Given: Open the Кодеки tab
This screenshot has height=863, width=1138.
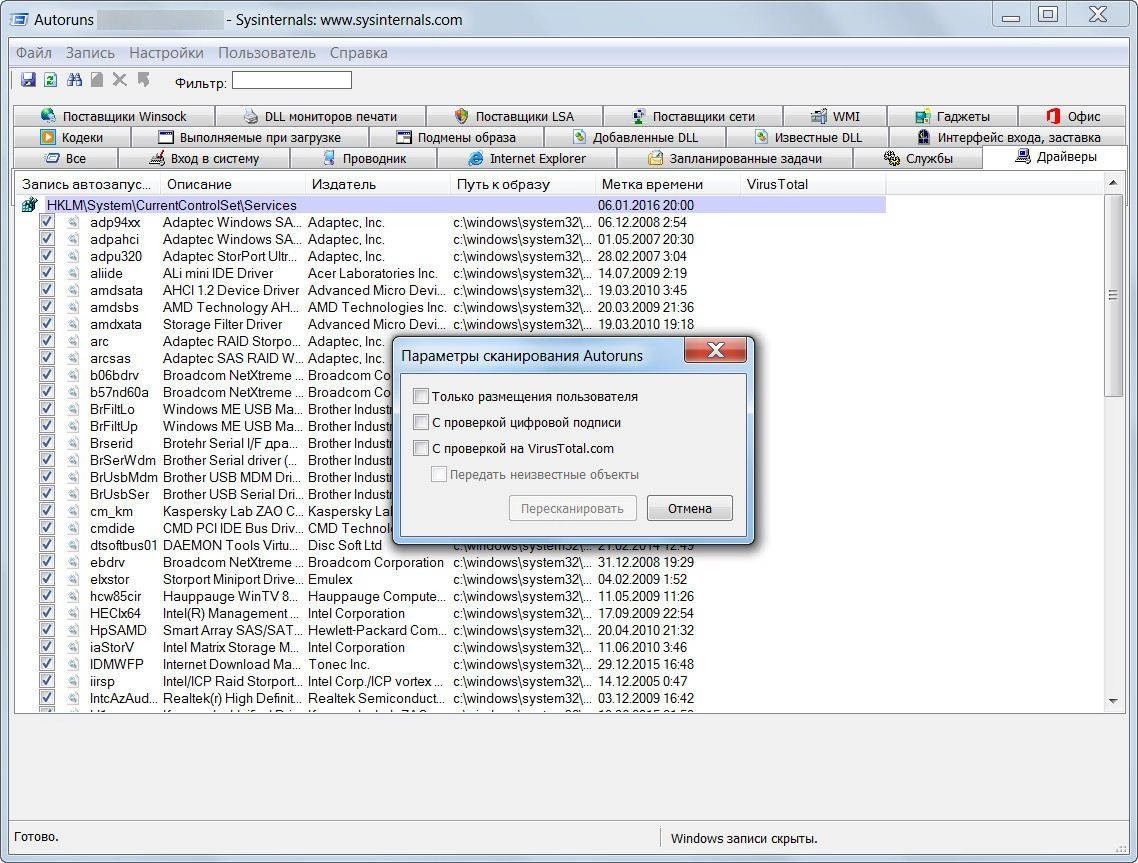Looking at the screenshot, I should click(71, 137).
